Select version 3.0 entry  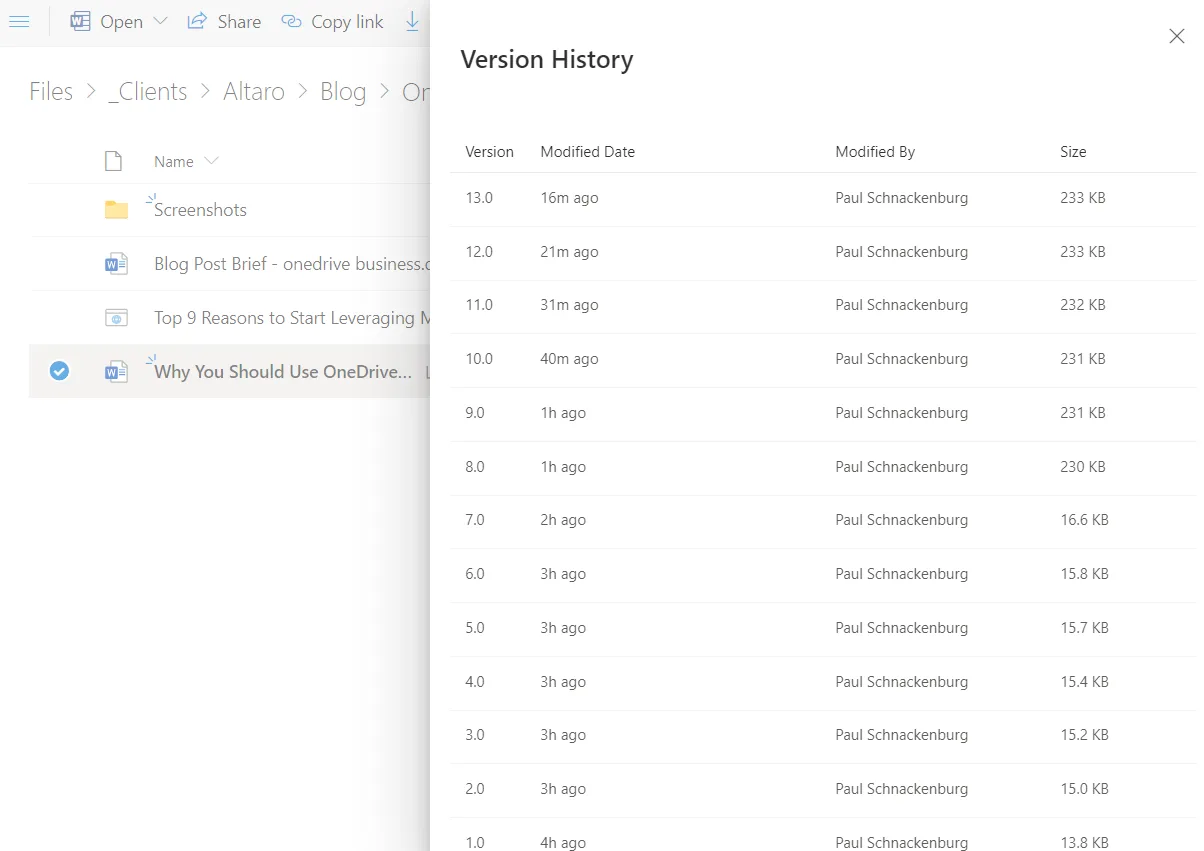tap(823, 735)
